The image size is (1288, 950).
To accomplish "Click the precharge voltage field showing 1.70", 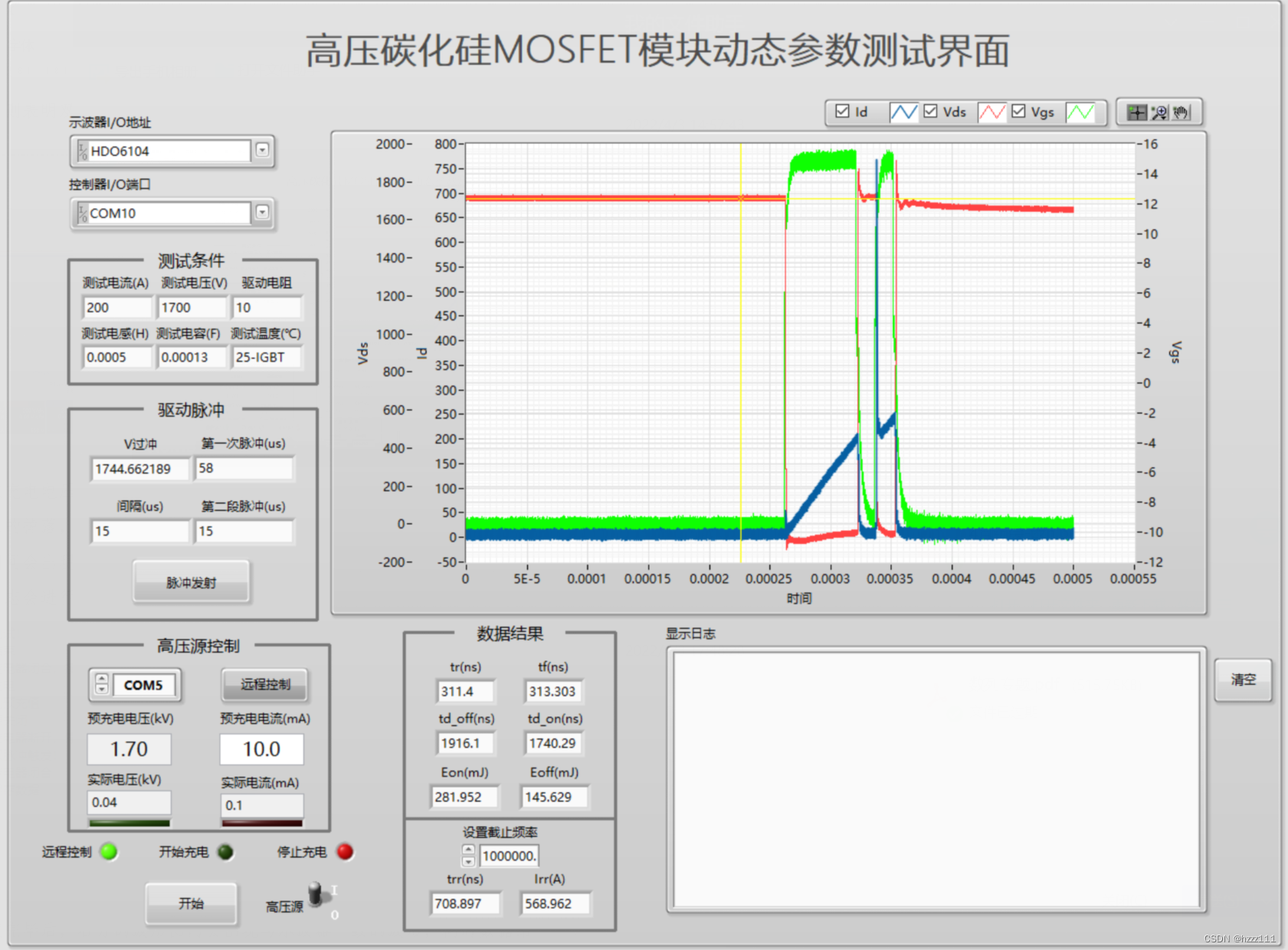I will 129,749.
